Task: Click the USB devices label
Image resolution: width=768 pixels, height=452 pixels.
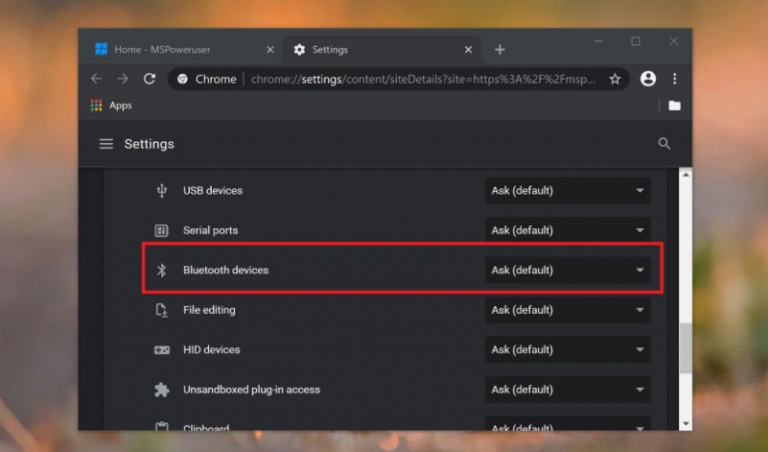Action: 213,190
